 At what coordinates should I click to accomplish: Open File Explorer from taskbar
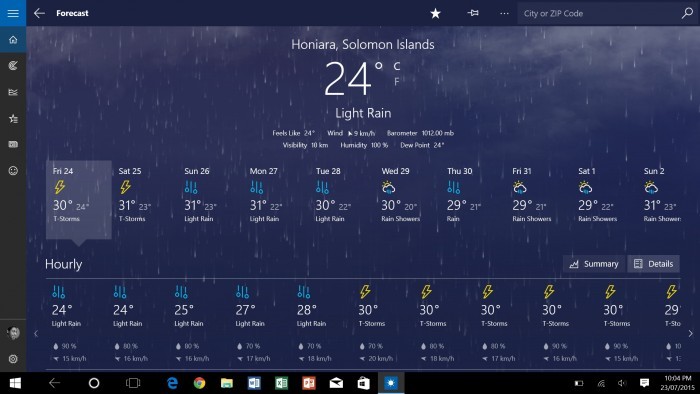[227, 383]
